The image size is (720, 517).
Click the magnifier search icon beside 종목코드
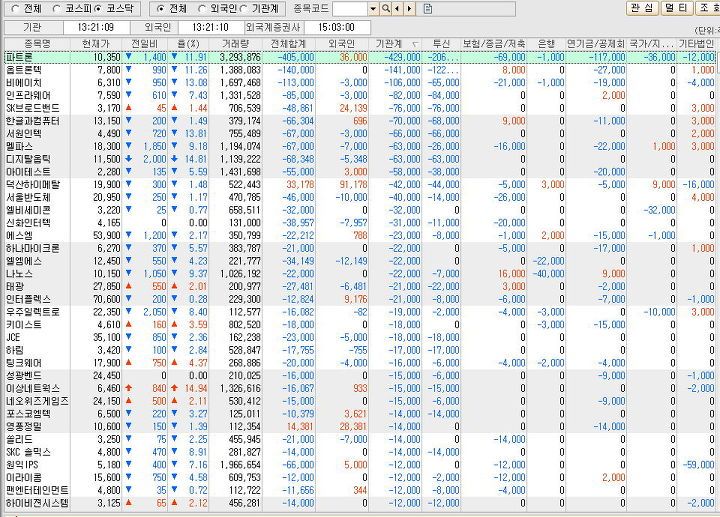pos(386,8)
